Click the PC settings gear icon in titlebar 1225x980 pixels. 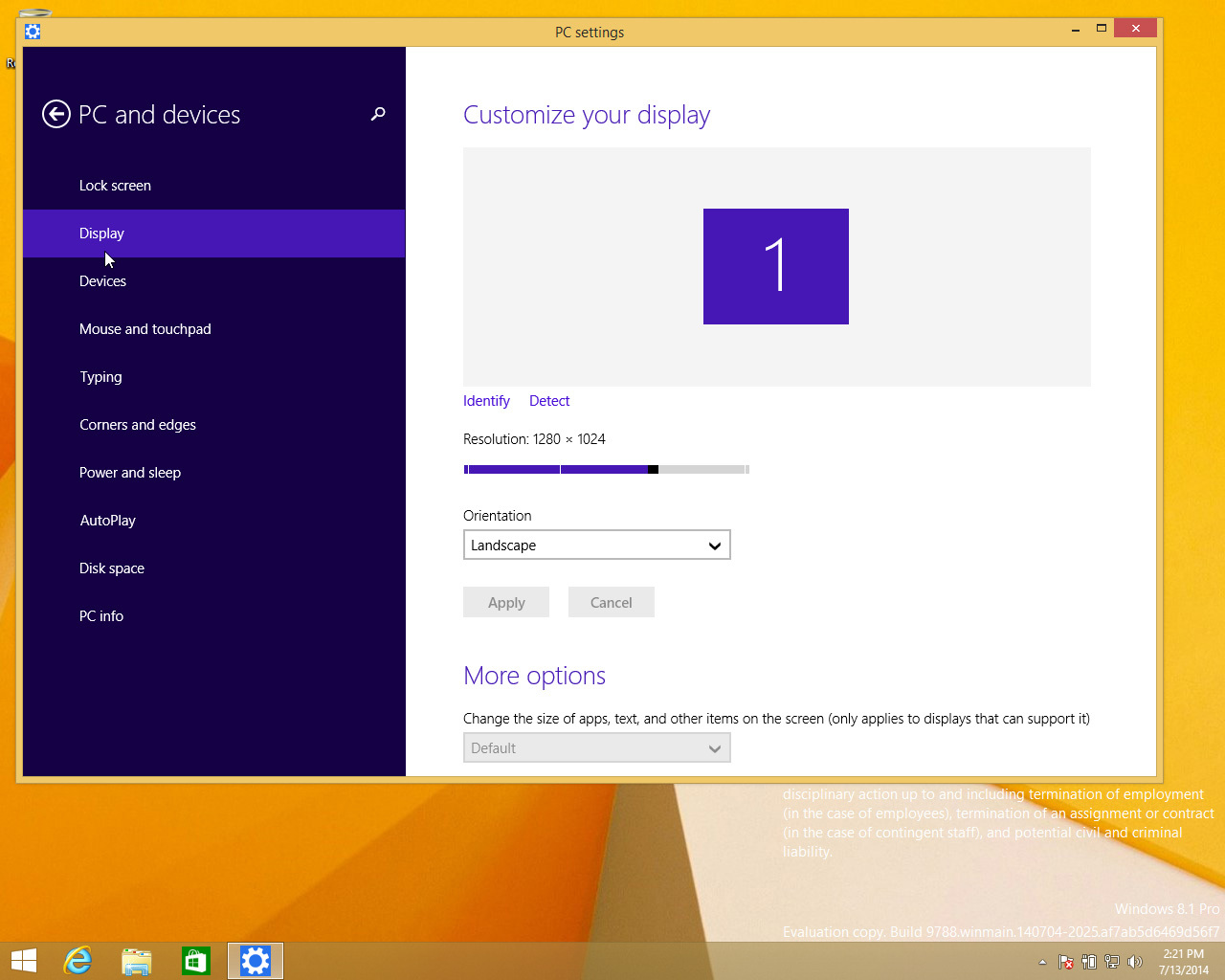tap(33, 32)
